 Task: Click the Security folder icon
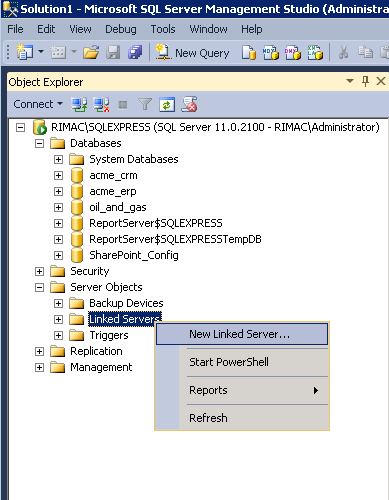[x=57, y=271]
